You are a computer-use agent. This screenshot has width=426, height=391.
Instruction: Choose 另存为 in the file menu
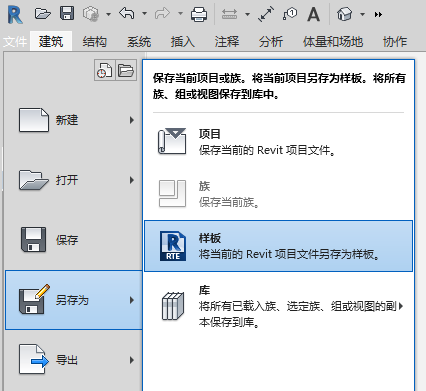[74, 300]
